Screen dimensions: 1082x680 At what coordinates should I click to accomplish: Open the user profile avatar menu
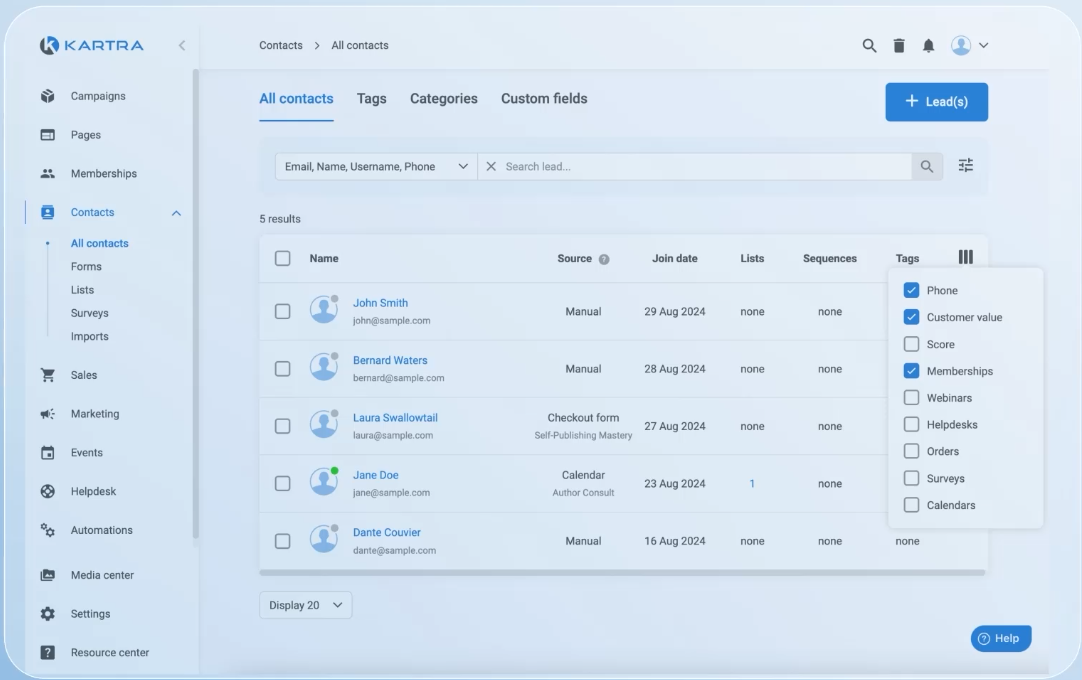click(x=961, y=46)
